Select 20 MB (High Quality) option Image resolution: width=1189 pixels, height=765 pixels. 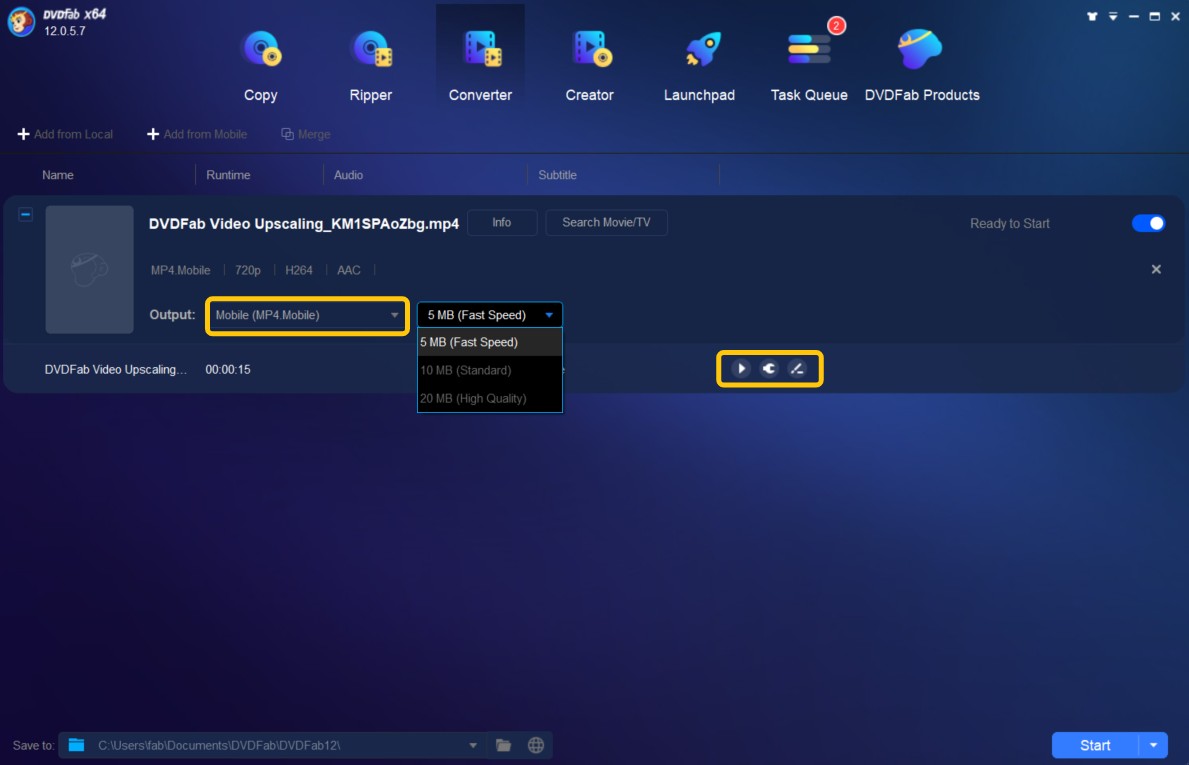tap(473, 398)
